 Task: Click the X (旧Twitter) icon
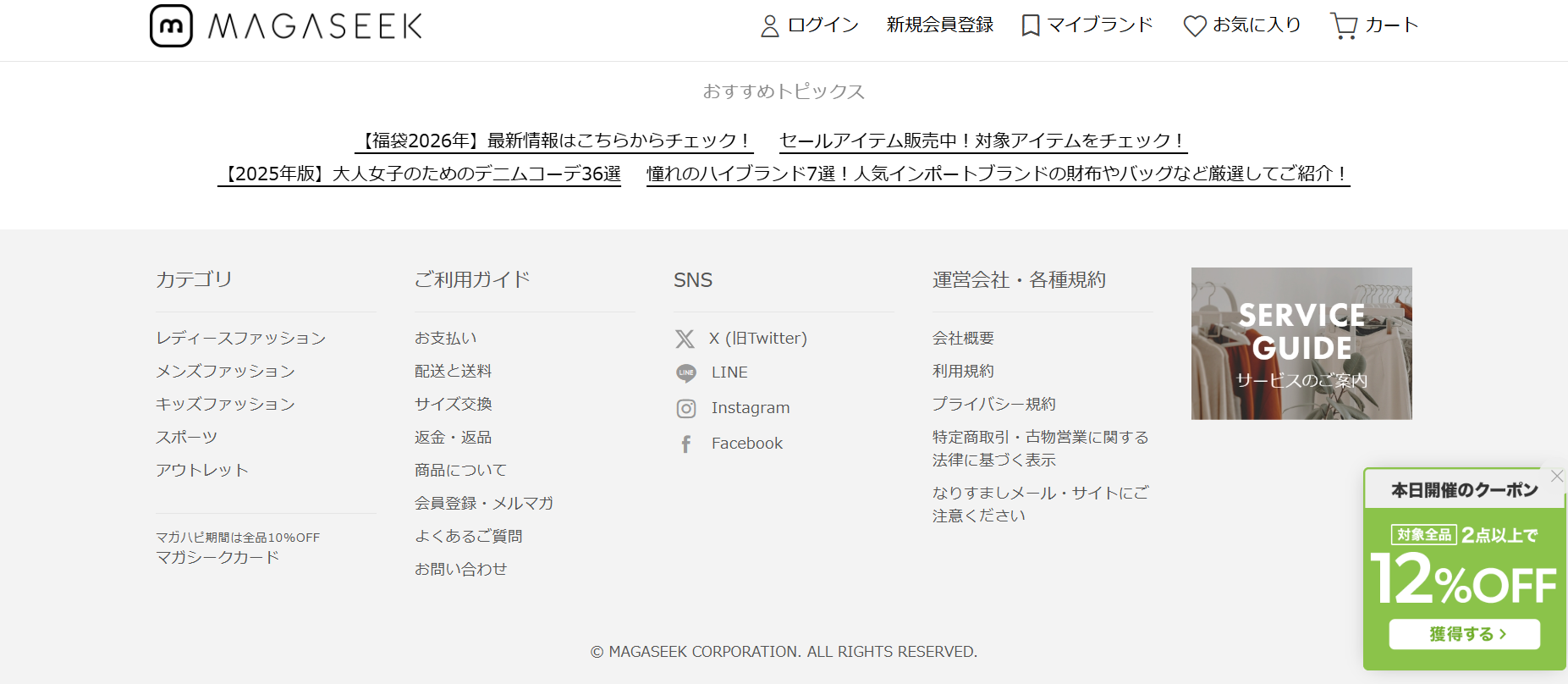pos(685,339)
